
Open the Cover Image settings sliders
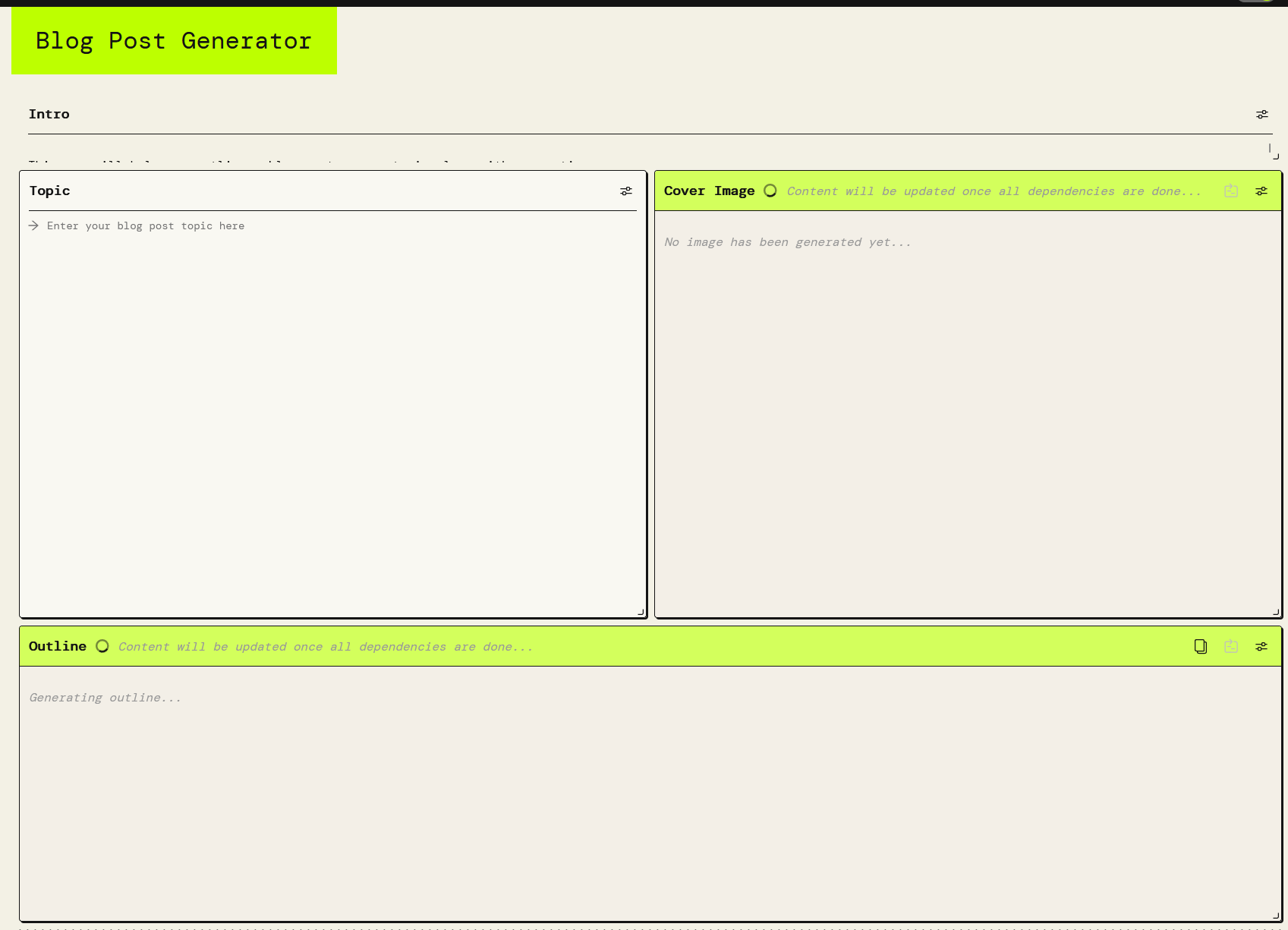[x=1261, y=191]
